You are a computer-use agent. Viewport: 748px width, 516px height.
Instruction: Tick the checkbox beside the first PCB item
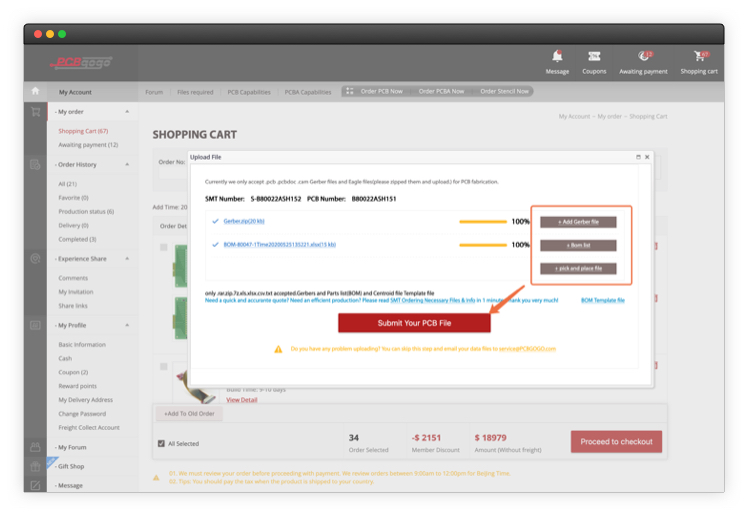pyautogui.click(x=164, y=247)
